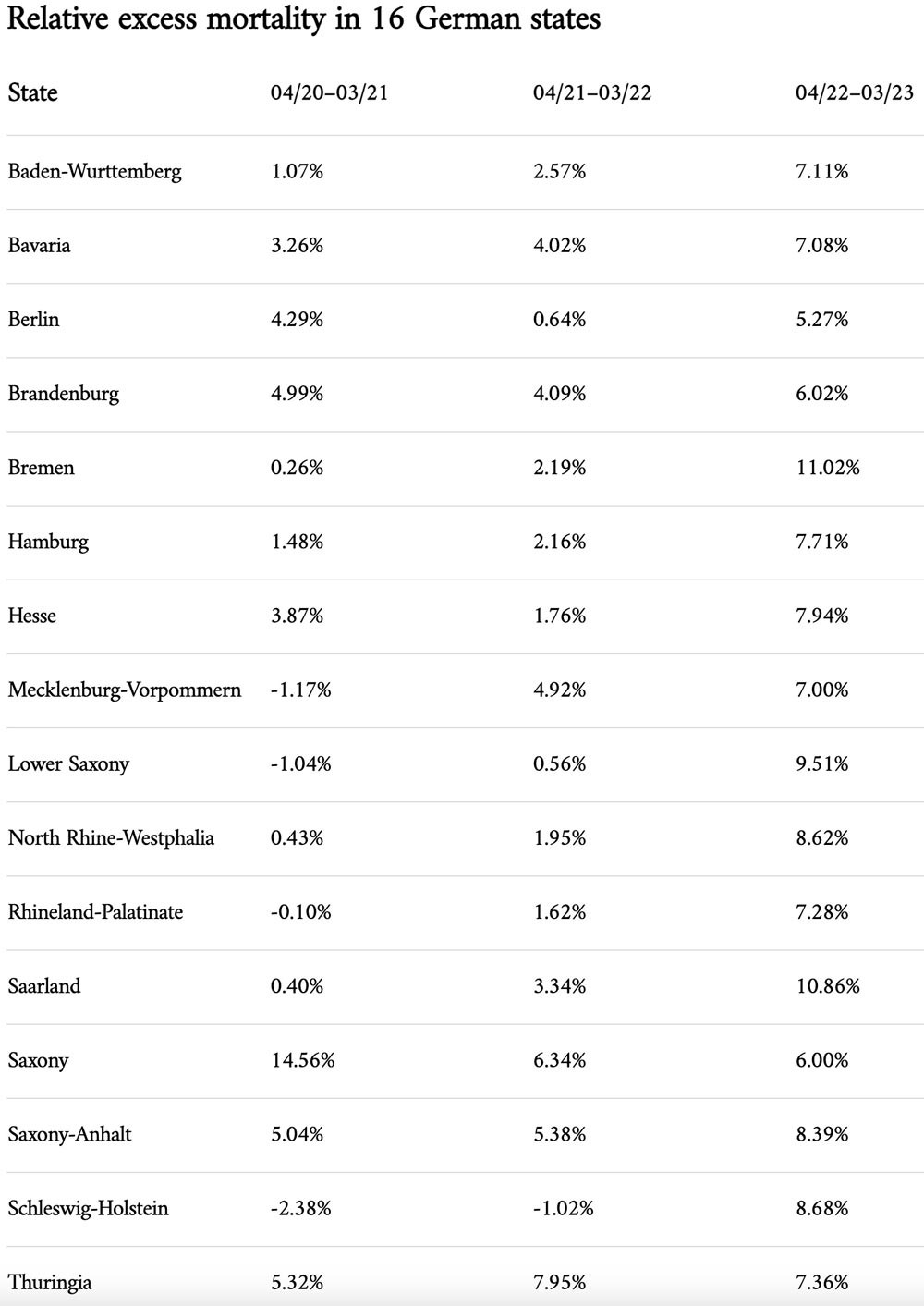Select the Lower Saxony row label
Screen dimensions: 924x1306
(x=69, y=764)
